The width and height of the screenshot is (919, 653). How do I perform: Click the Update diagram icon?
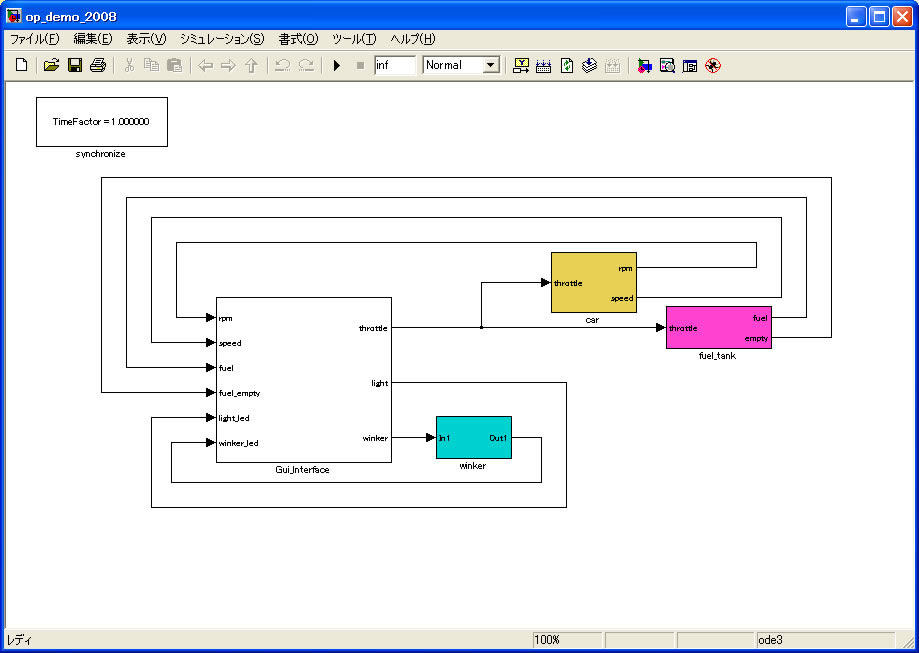coord(567,66)
